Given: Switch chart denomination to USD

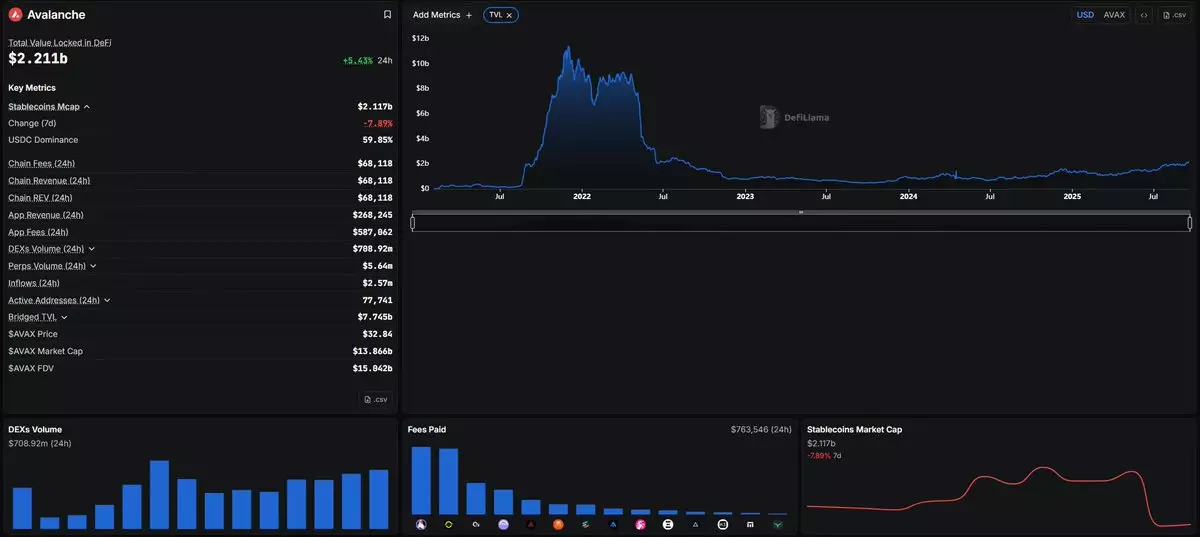Looking at the screenshot, I should tap(1085, 15).
